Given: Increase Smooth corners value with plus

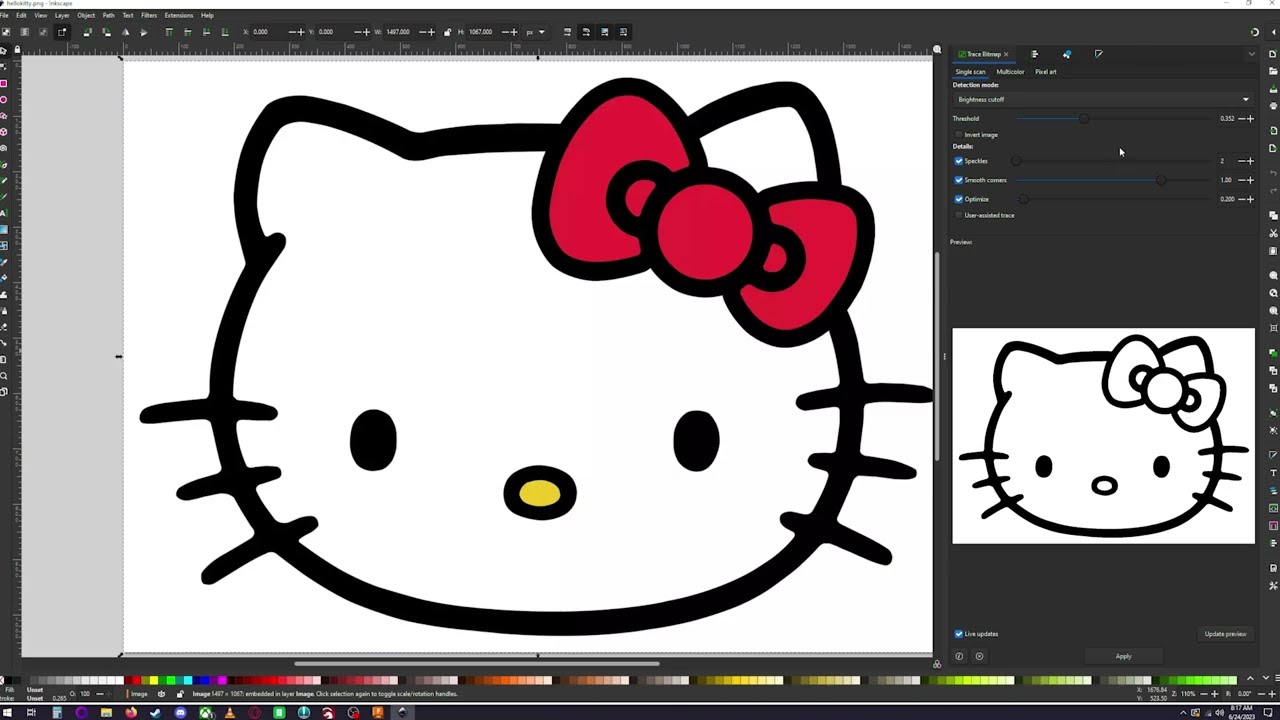Looking at the screenshot, I should point(1250,180).
